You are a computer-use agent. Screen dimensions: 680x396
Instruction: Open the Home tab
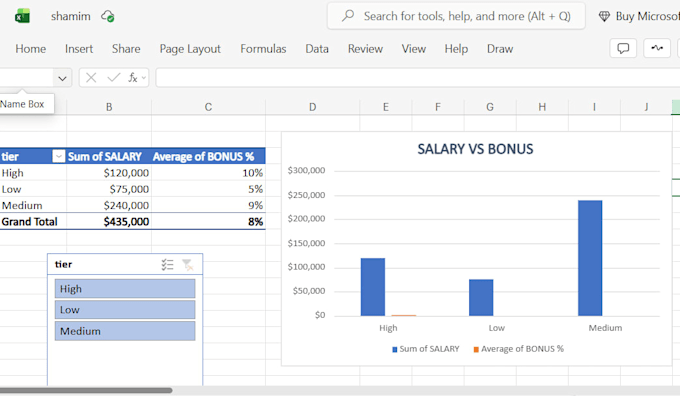point(31,49)
